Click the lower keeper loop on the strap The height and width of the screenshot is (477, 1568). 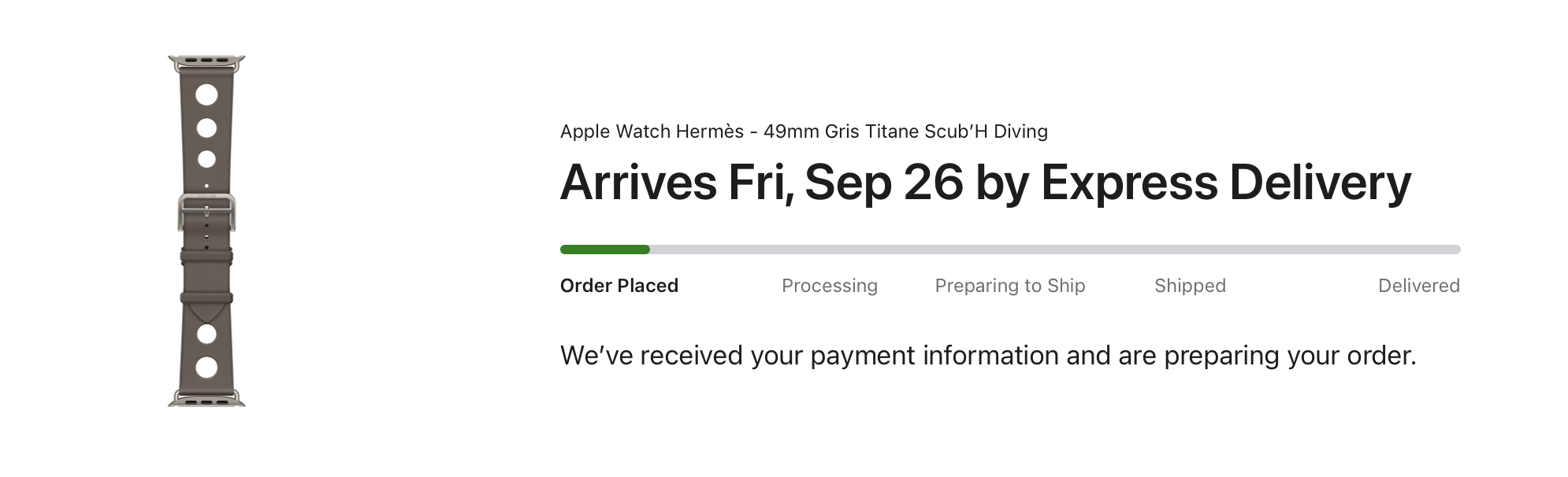click(206, 298)
